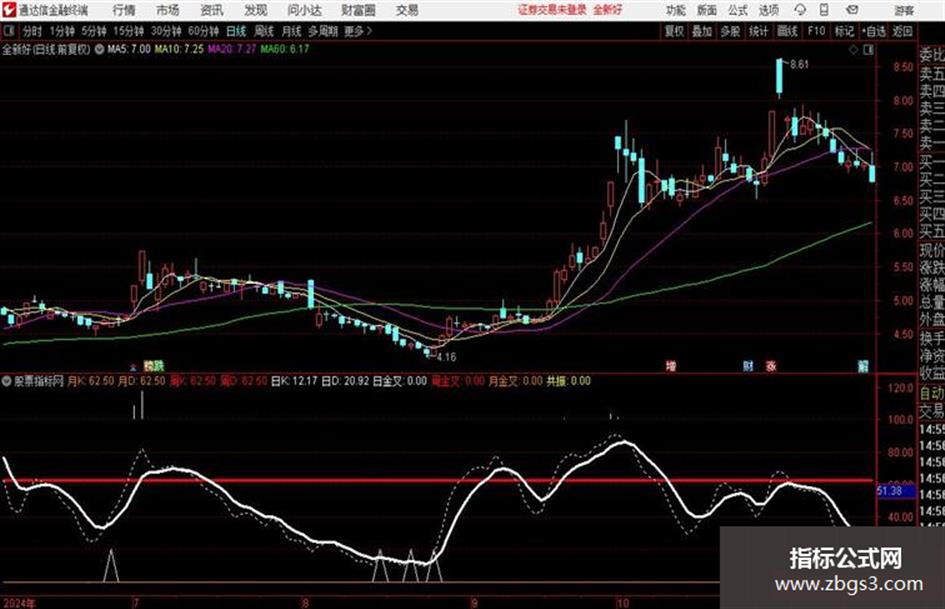
Task: Switch to the 分时 period tab
Action: click(x=33, y=31)
